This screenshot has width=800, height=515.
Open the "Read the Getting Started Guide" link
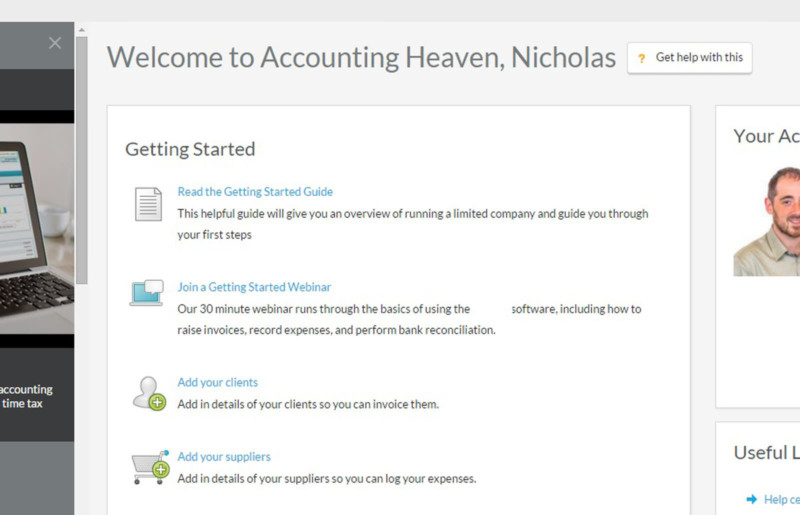255,192
